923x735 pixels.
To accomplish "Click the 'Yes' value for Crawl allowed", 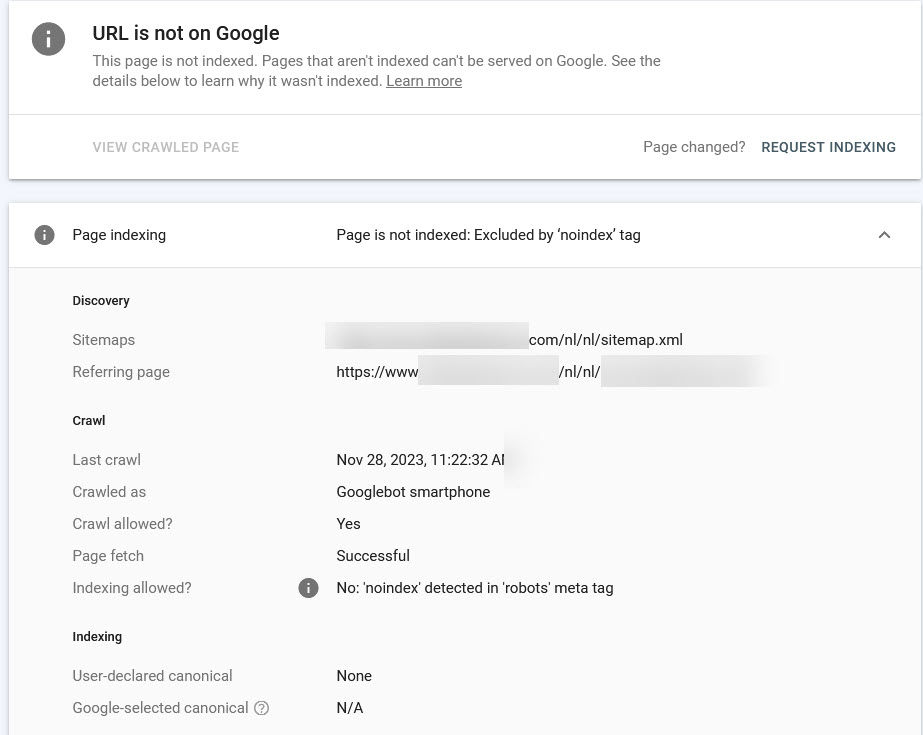I will coord(348,524).
